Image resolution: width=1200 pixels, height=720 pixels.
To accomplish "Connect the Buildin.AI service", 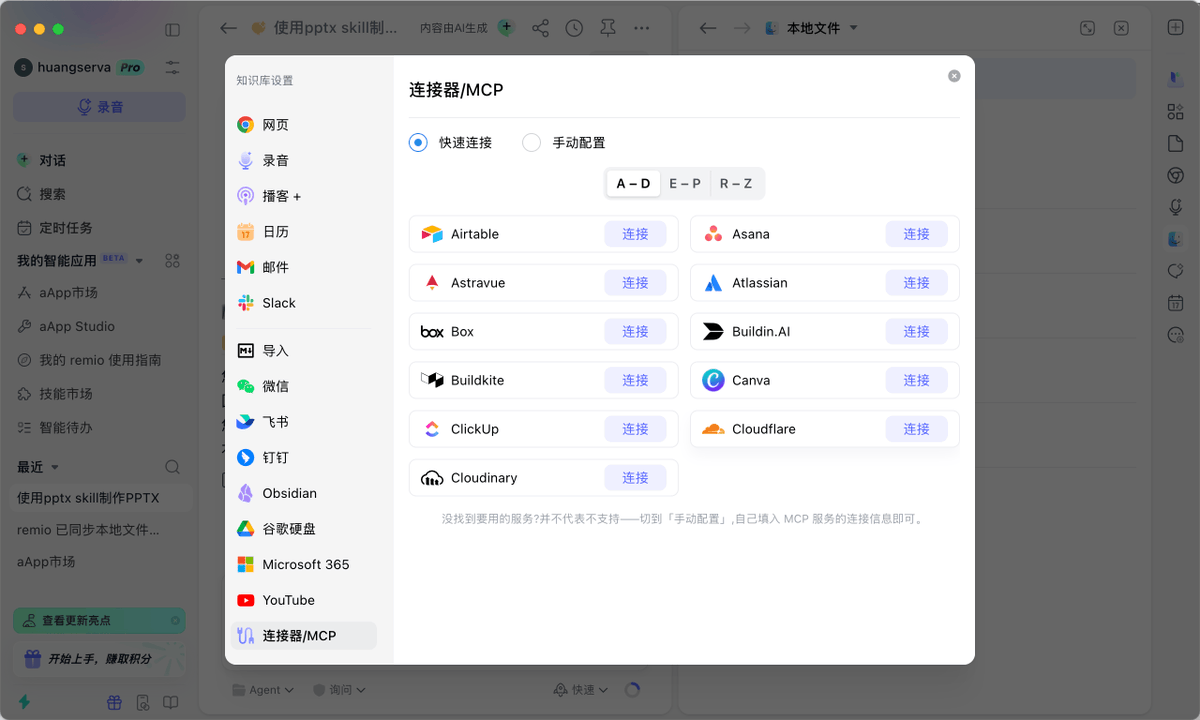I will [917, 332].
